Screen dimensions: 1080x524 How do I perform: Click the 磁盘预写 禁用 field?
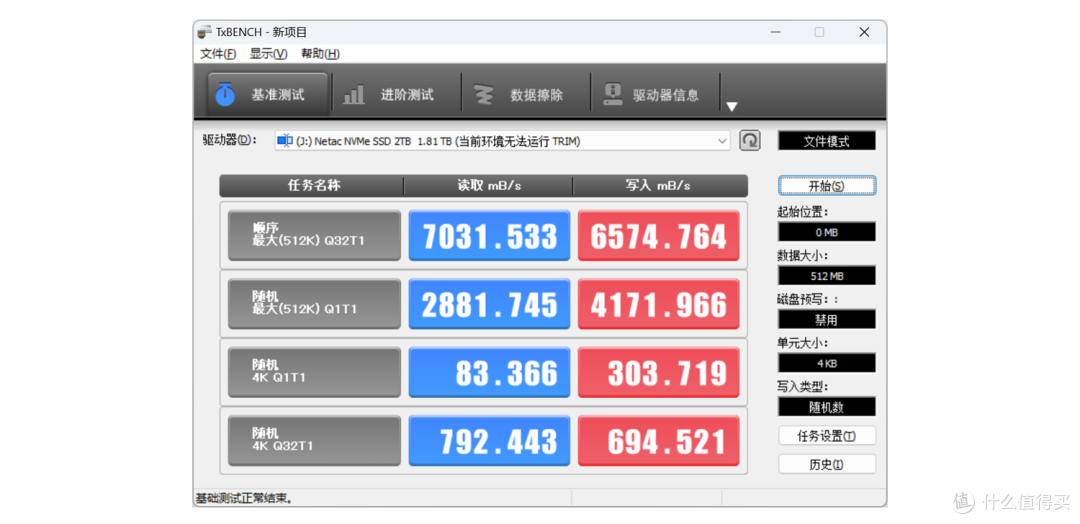tap(827, 319)
